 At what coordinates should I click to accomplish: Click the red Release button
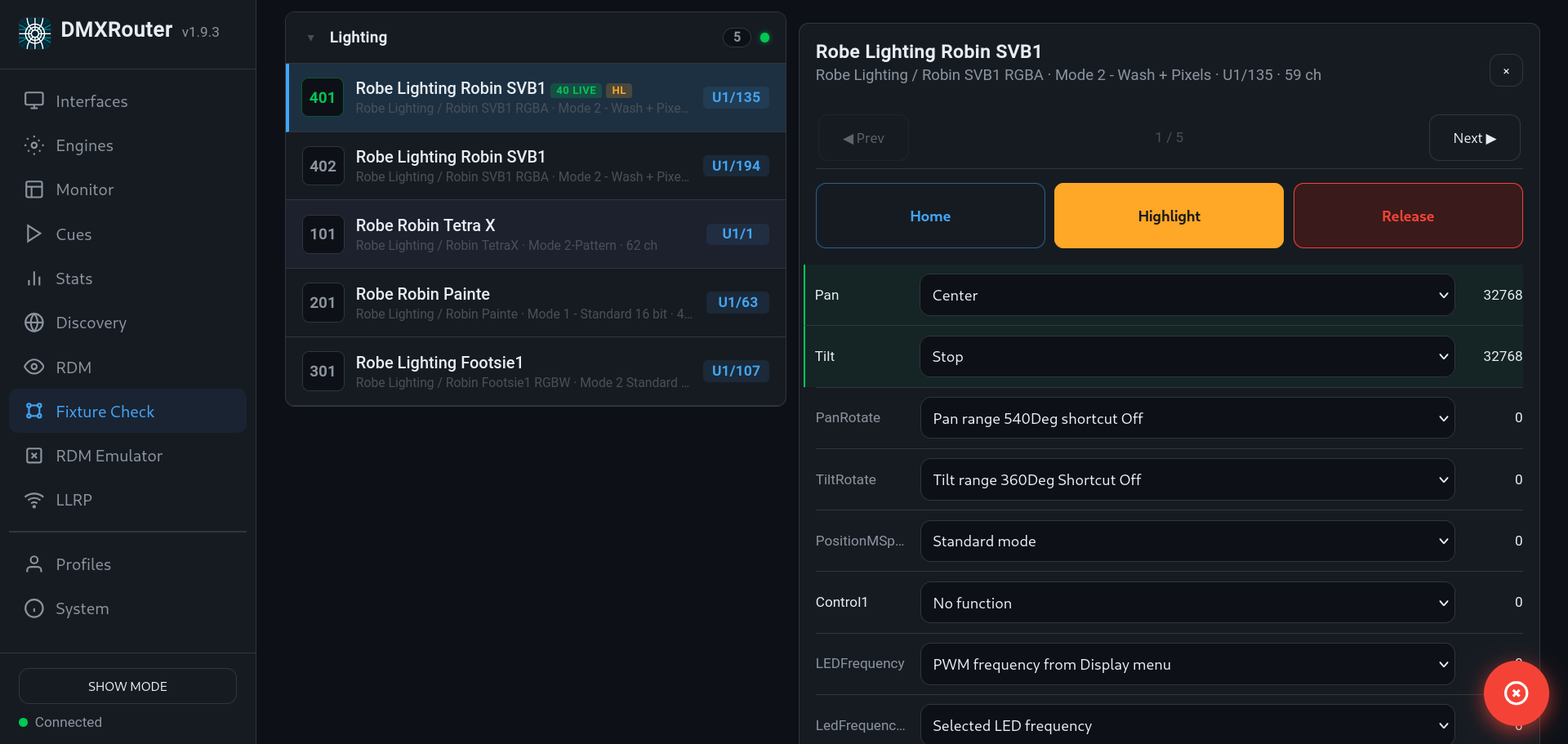(1407, 216)
